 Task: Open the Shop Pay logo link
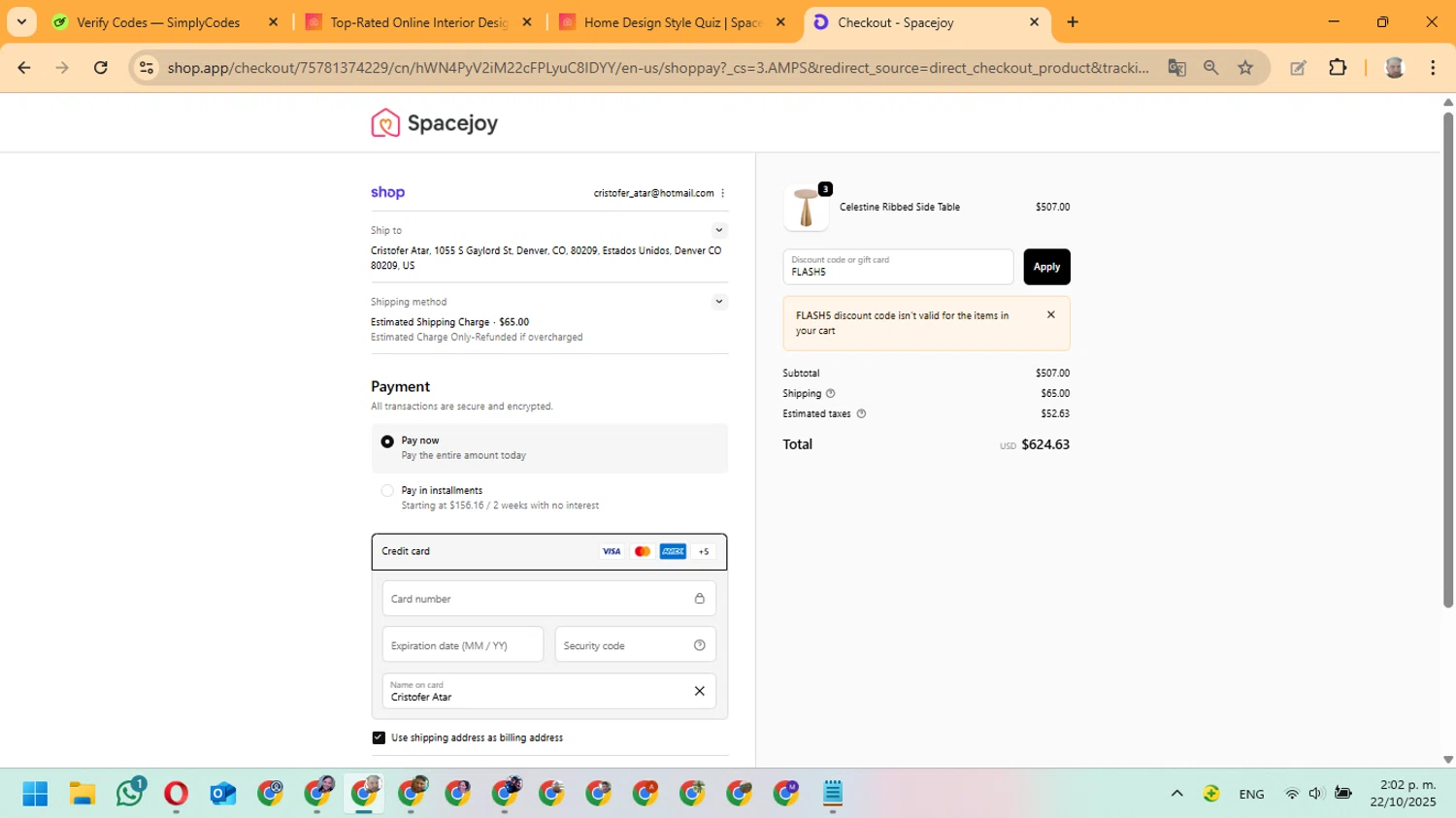387,192
